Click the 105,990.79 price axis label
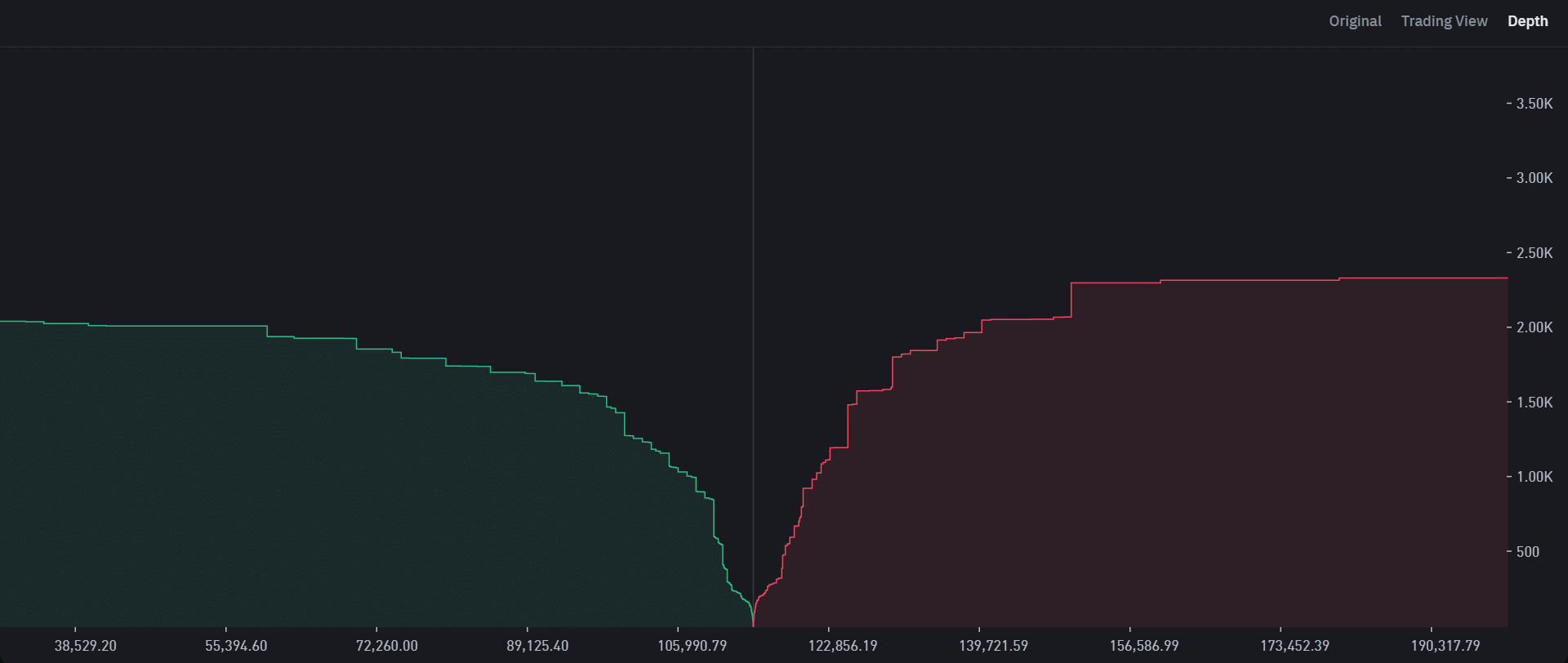 (x=692, y=646)
